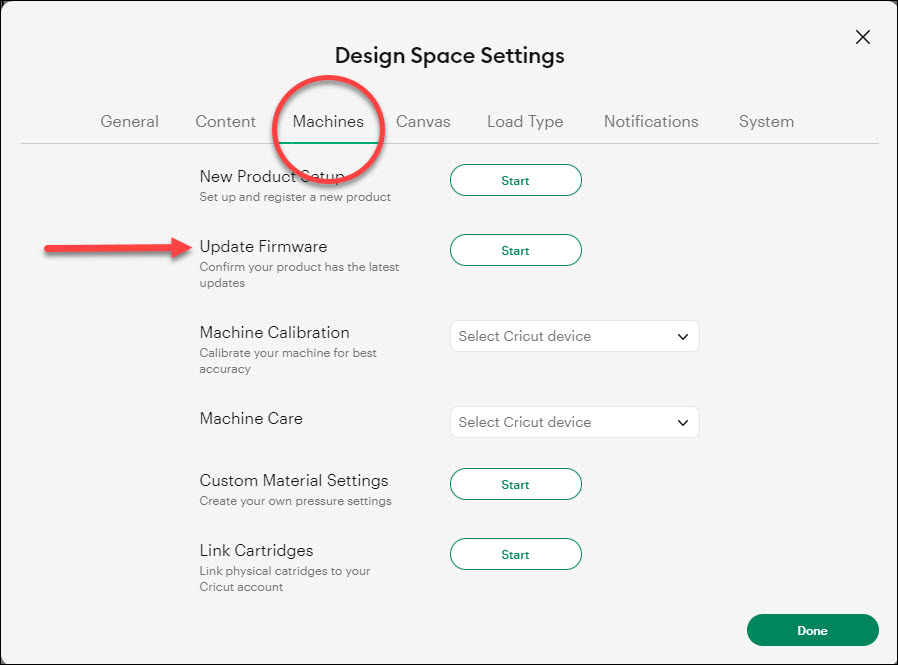Open the Content tab
This screenshot has height=665, width=898.
coord(225,121)
